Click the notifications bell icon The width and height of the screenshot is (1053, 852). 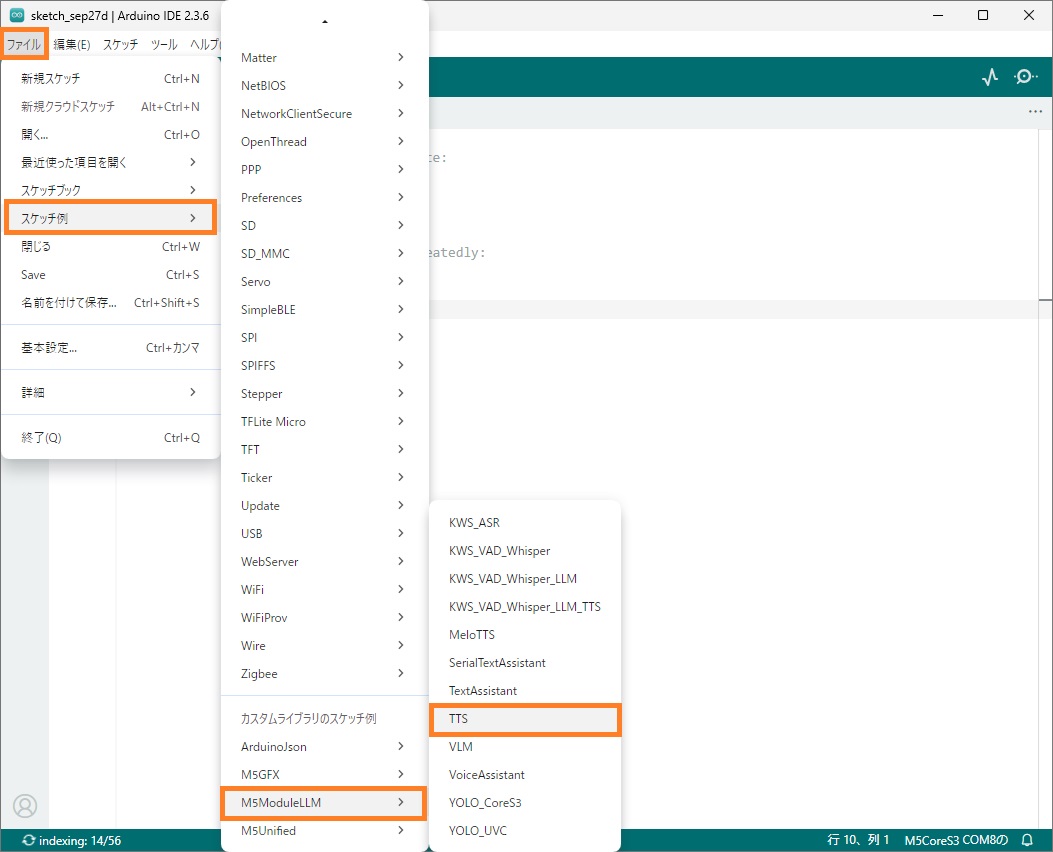point(1027,841)
